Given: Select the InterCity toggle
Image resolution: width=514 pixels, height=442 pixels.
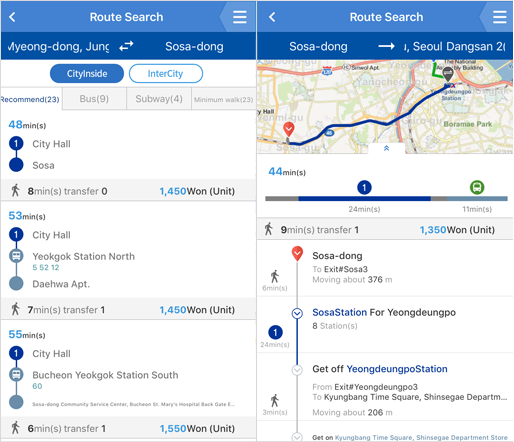Looking at the screenshot, I should 166,73.
